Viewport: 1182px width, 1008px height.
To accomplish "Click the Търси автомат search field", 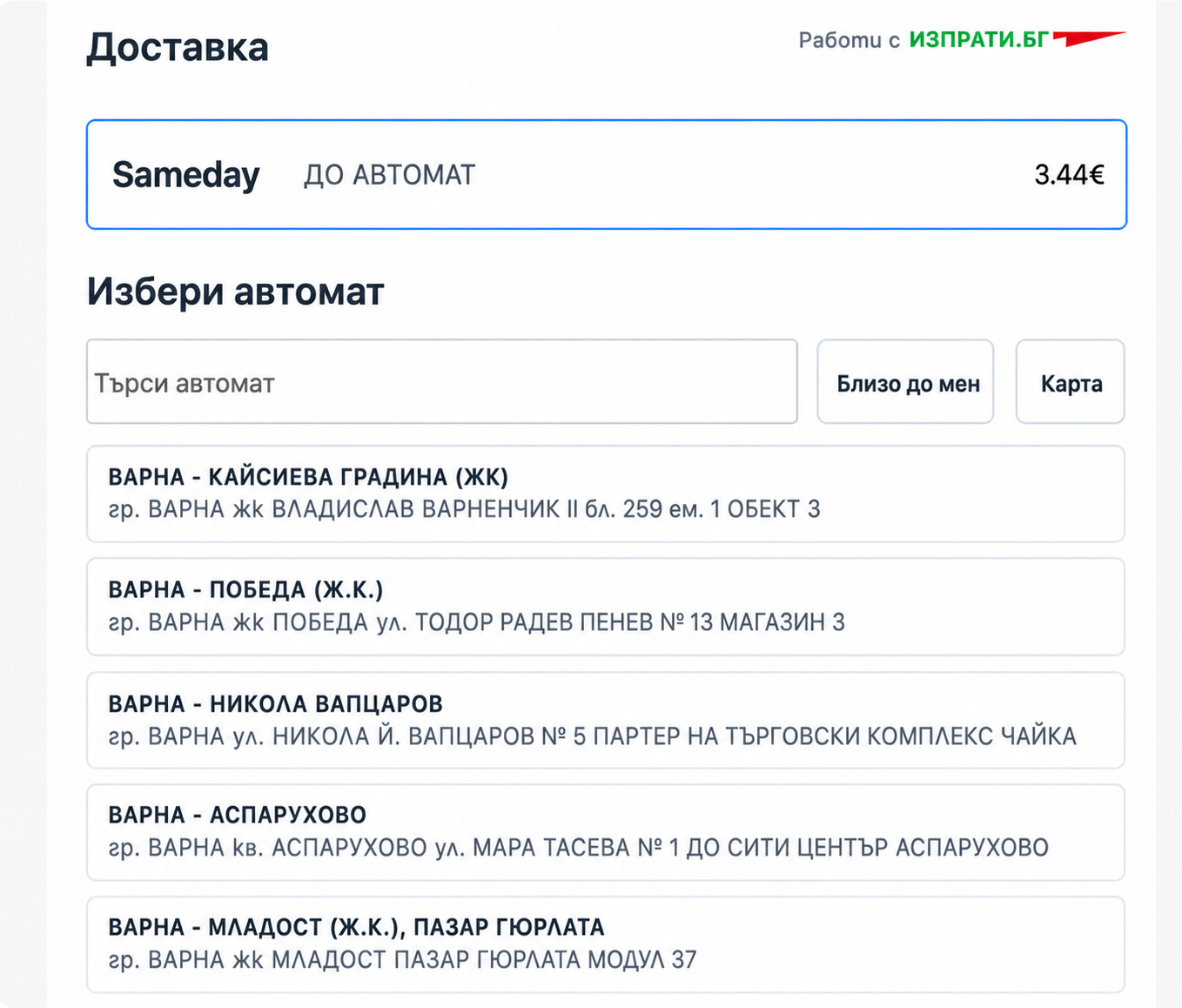I will click(x=442, y=382).
